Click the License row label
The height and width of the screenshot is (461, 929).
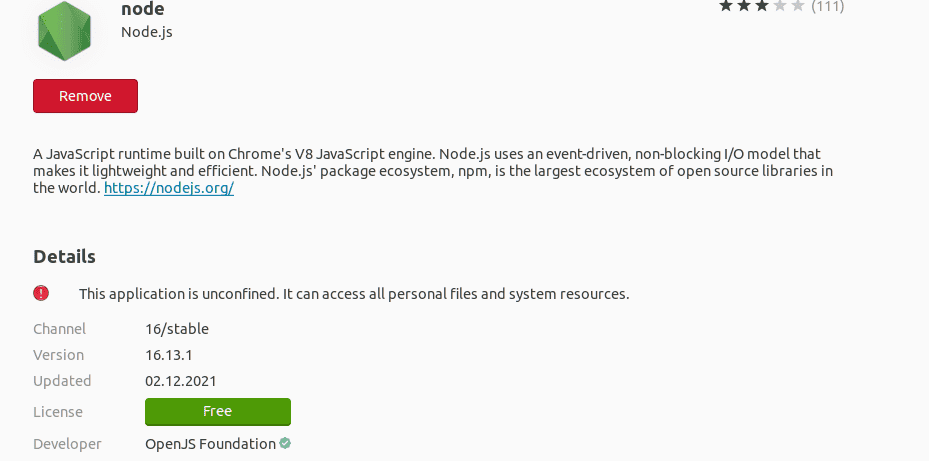[x=58, y=412]
